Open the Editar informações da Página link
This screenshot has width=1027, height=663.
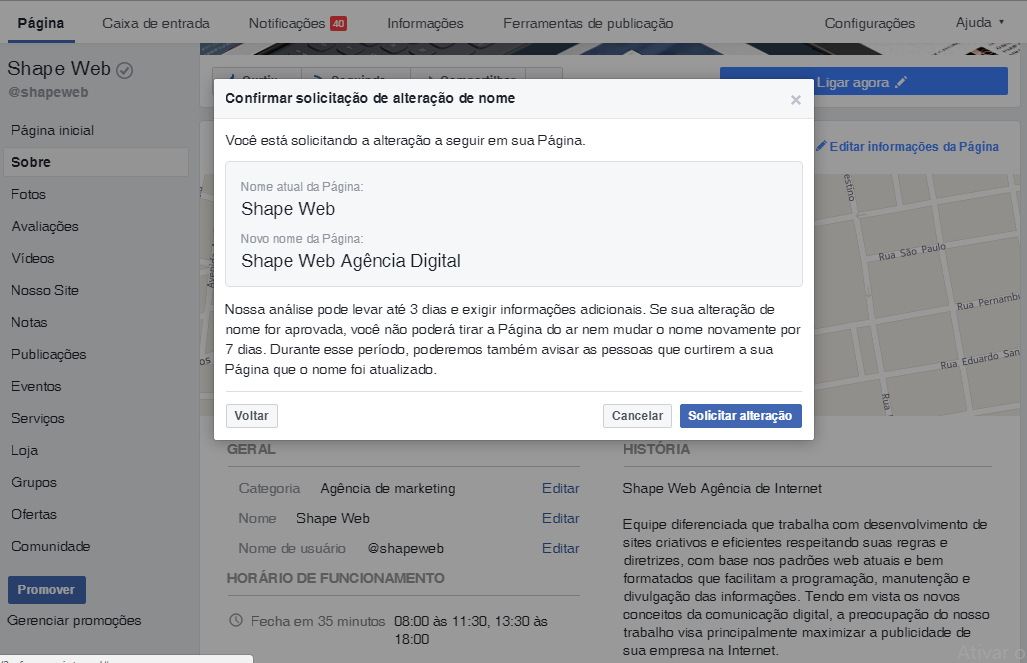[907, 147]
